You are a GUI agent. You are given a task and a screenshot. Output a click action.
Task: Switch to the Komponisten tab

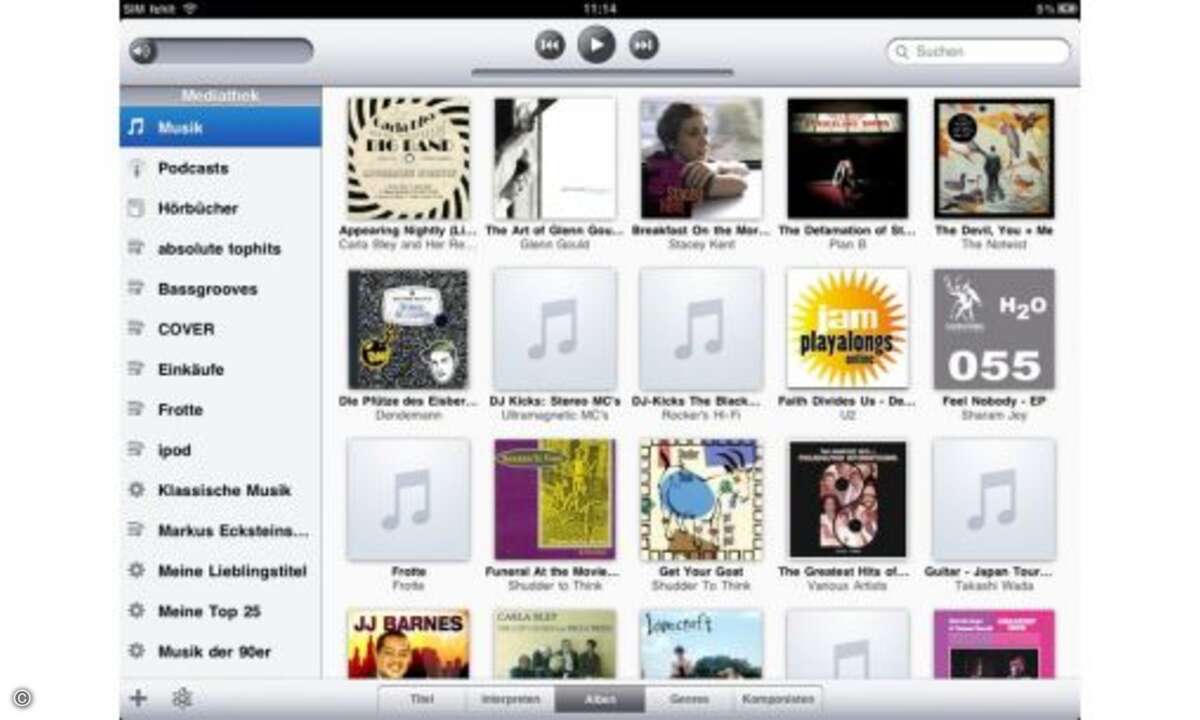click(778, 699)
